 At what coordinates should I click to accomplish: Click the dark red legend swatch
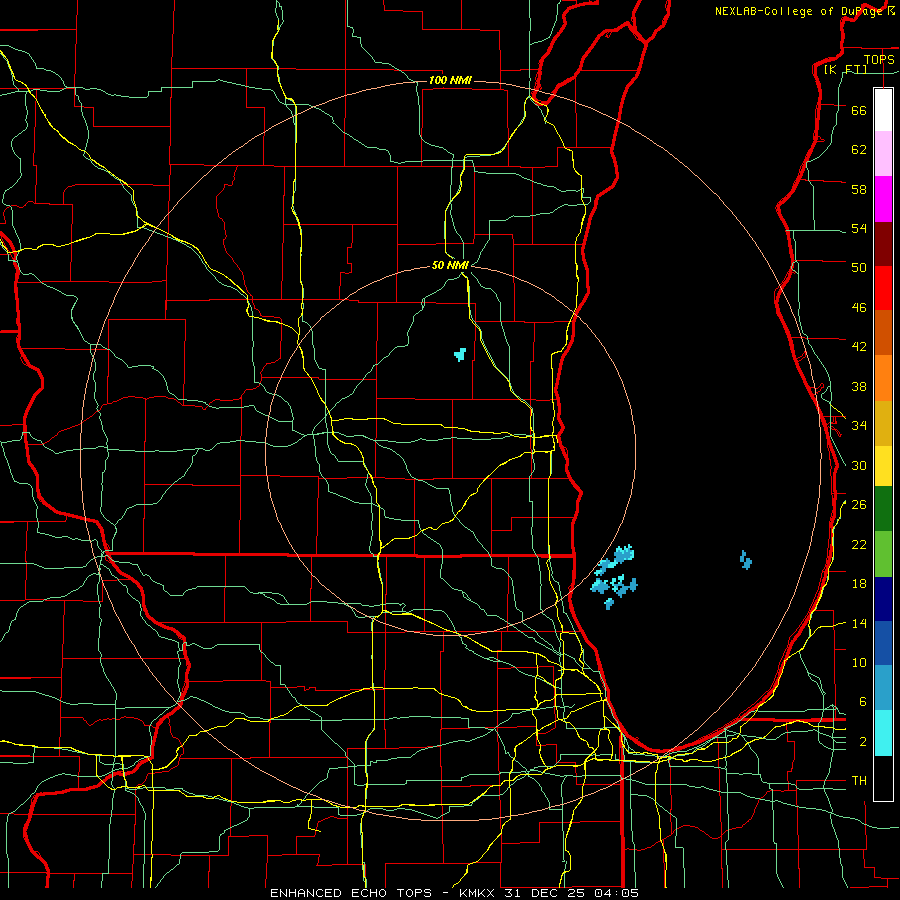(883, 244)
